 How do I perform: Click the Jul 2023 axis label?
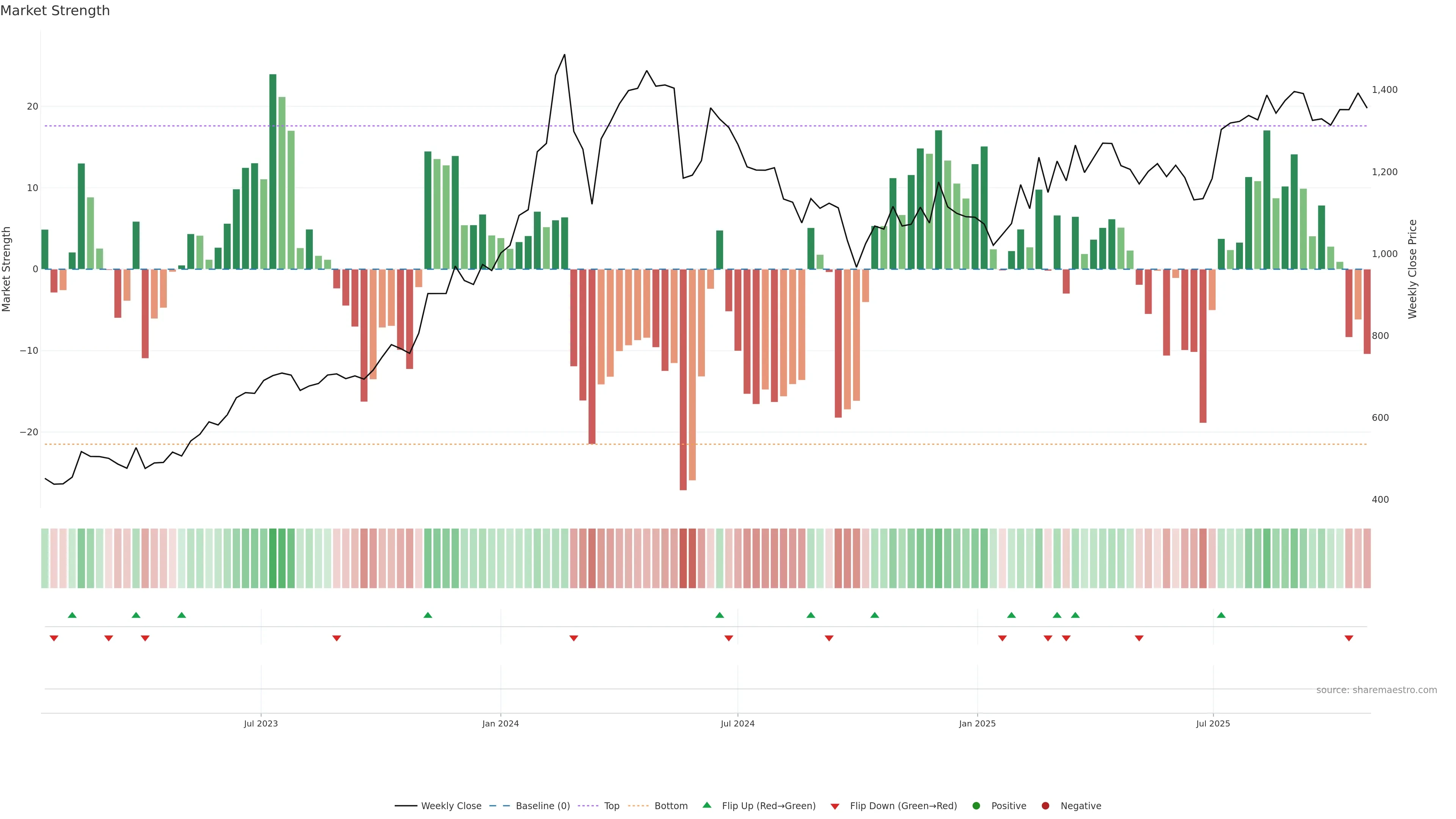[260, 723]
